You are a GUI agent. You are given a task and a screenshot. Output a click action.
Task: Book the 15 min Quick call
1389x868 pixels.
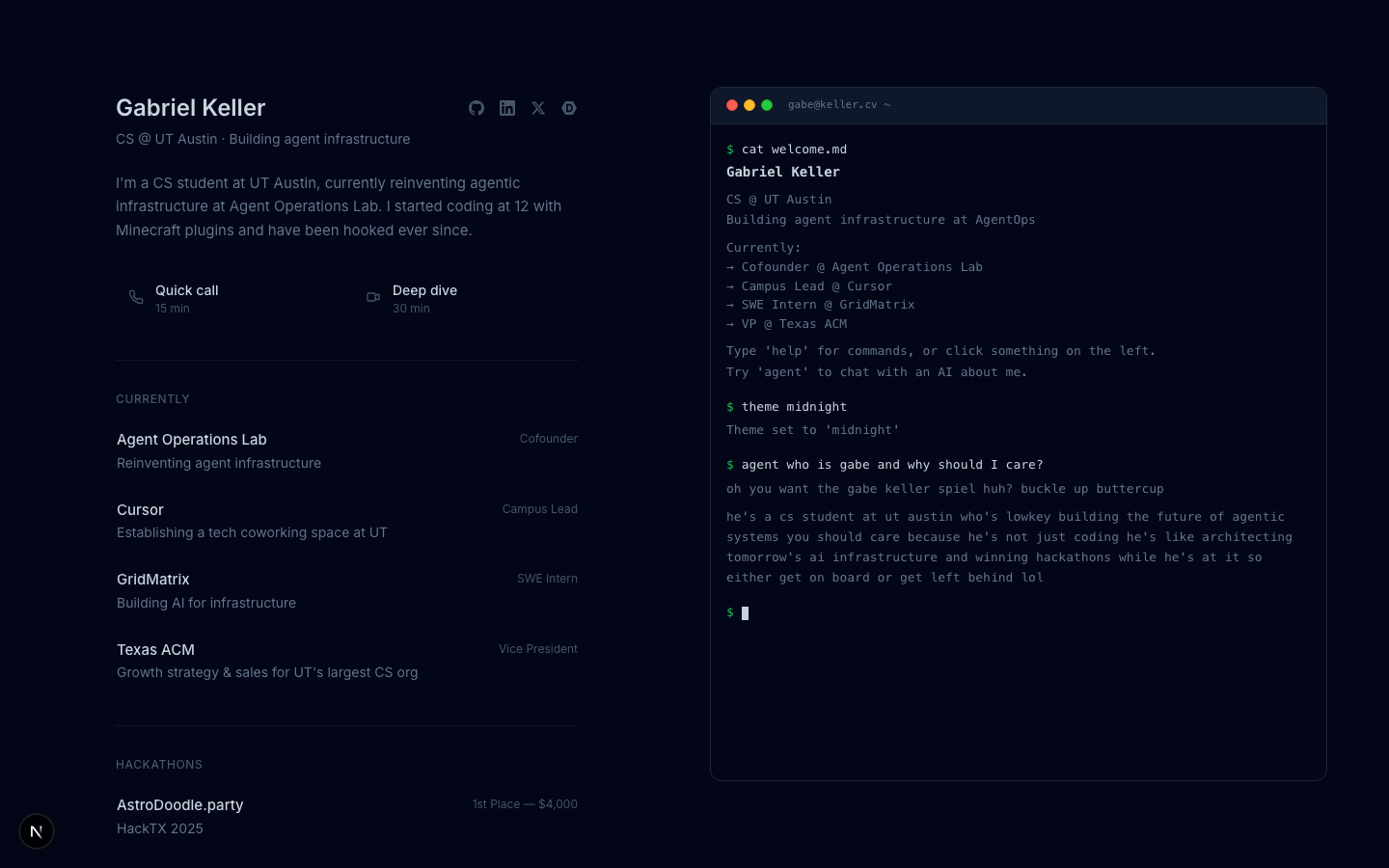point(187,298)
